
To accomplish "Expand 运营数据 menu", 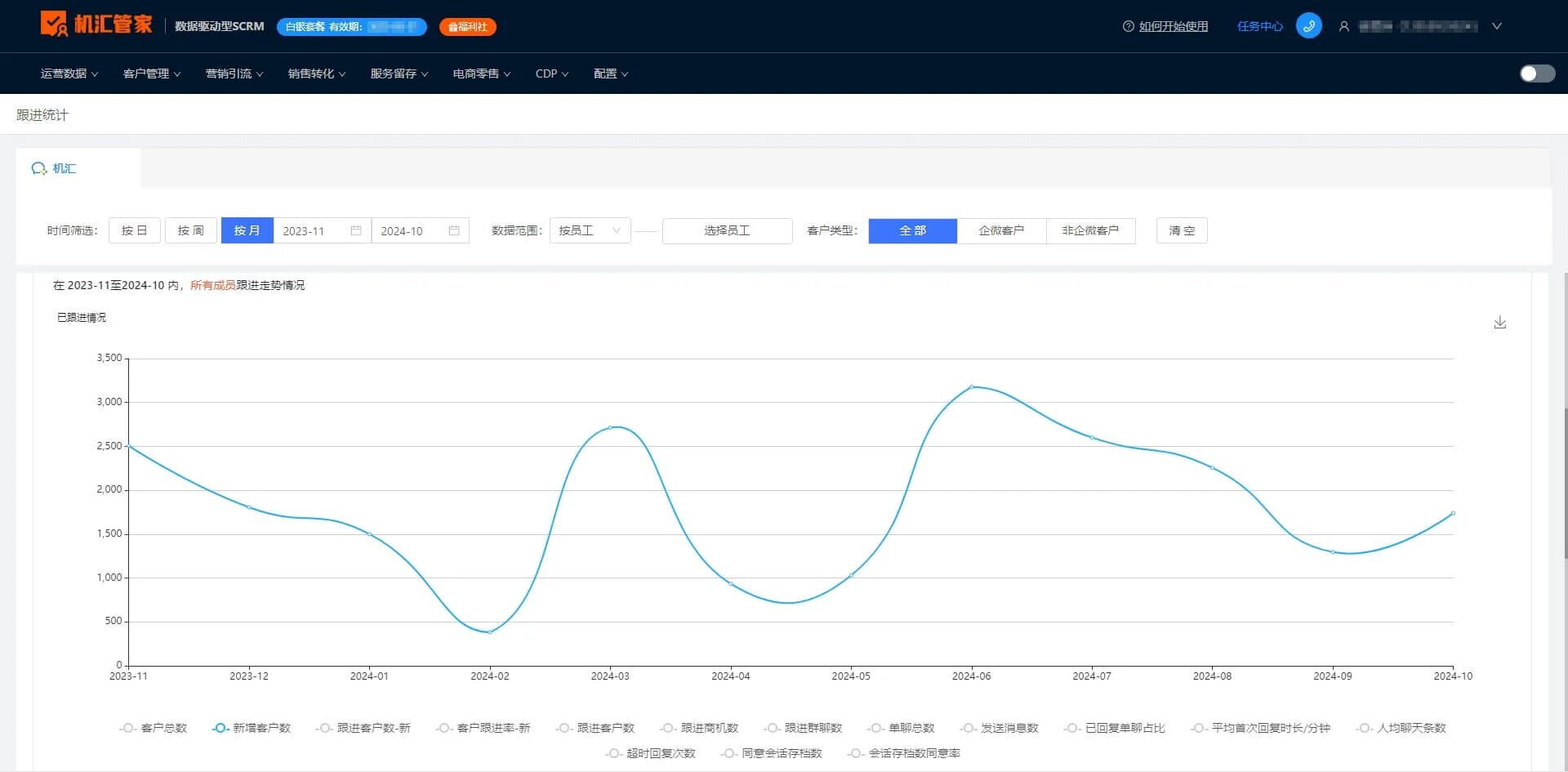I will click(x=69, y=74).
